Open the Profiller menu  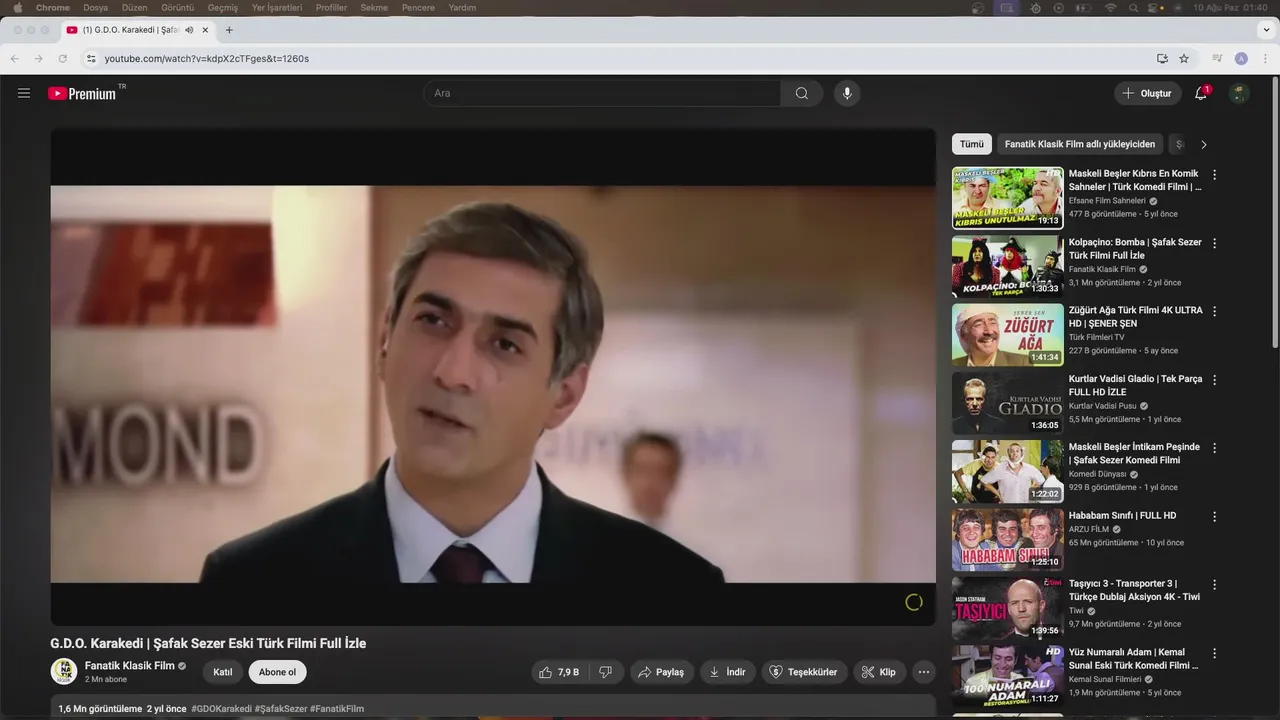click(x=331, y=7)
